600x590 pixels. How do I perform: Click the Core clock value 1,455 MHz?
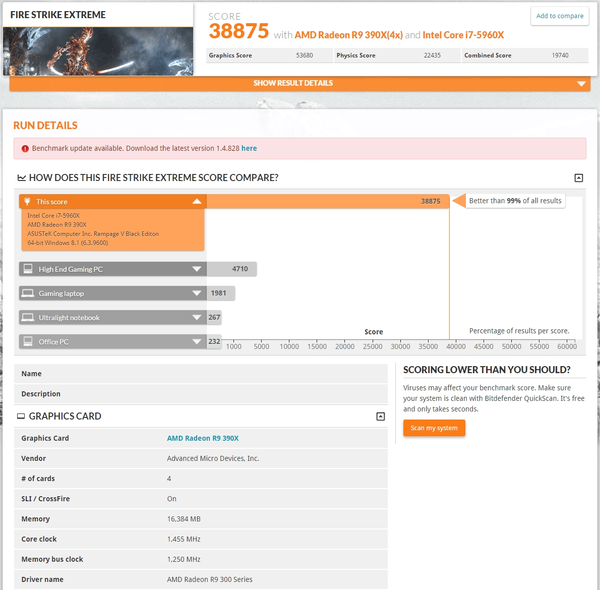coord(184,539)
